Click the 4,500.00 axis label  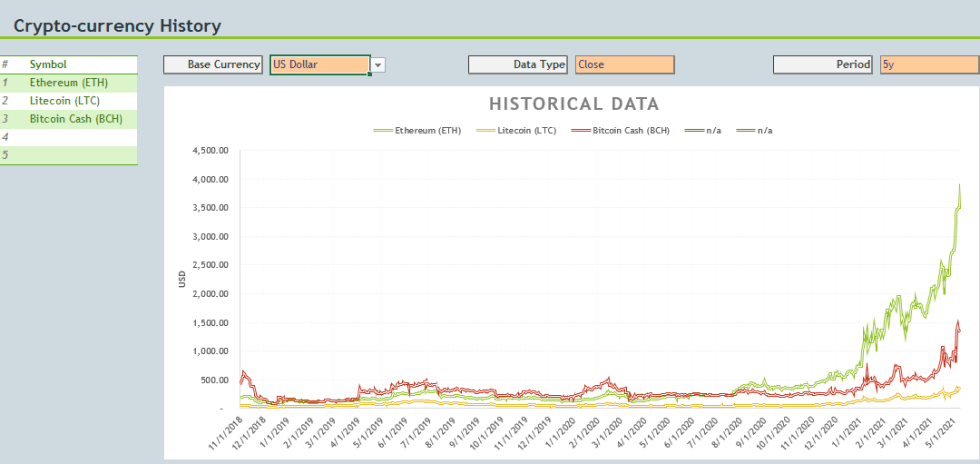coord(211,151)
